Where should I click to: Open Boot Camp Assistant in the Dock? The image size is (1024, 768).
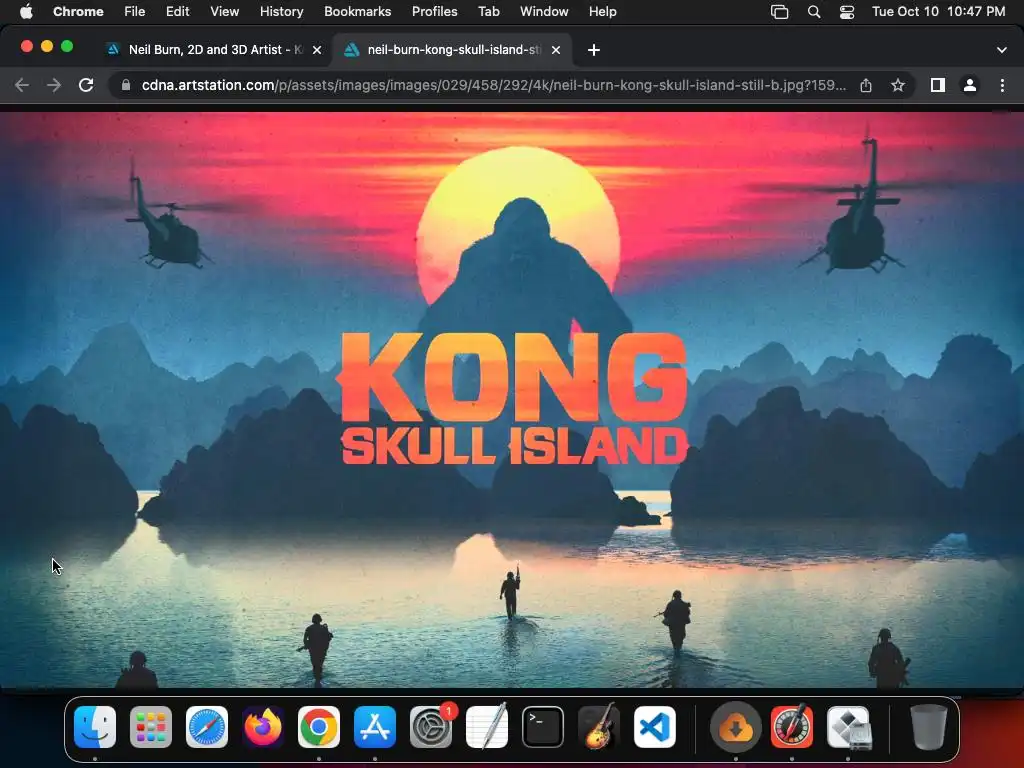pos(849,727)
